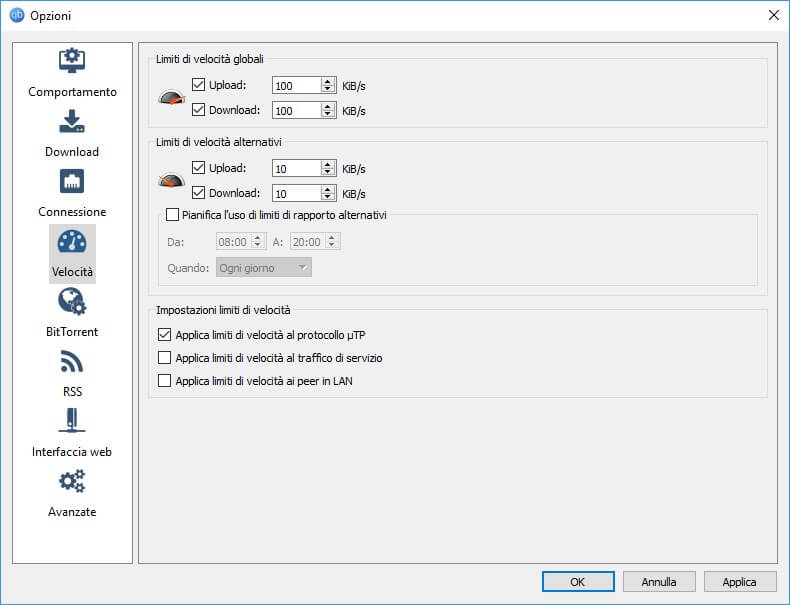Click the alternative speed limits gauge icon

pos(172,180)
